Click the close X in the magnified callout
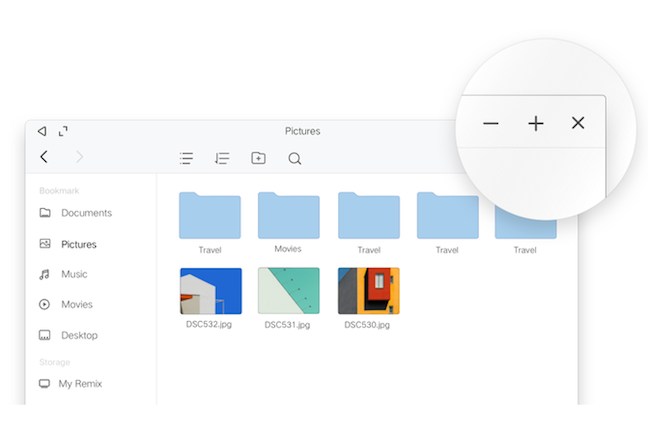Screen dimensions: 648x435 click(578, 123)
